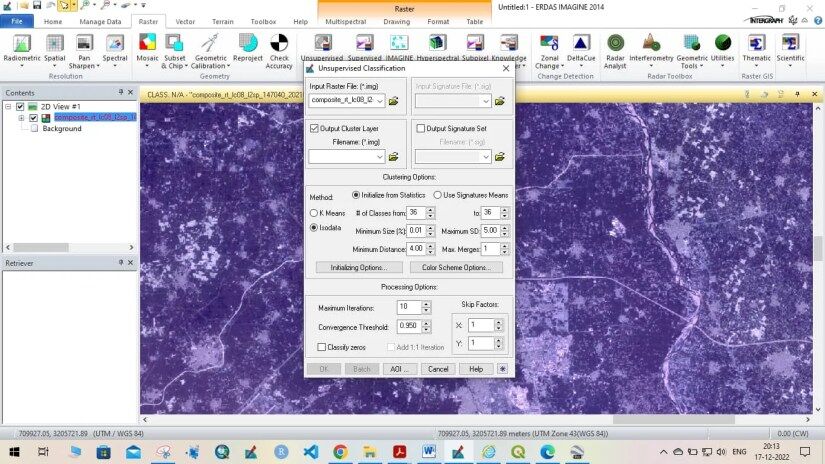825x464 pixels.
Task: Open the Check Accuracy tool
Action: [x=279, y=46]
